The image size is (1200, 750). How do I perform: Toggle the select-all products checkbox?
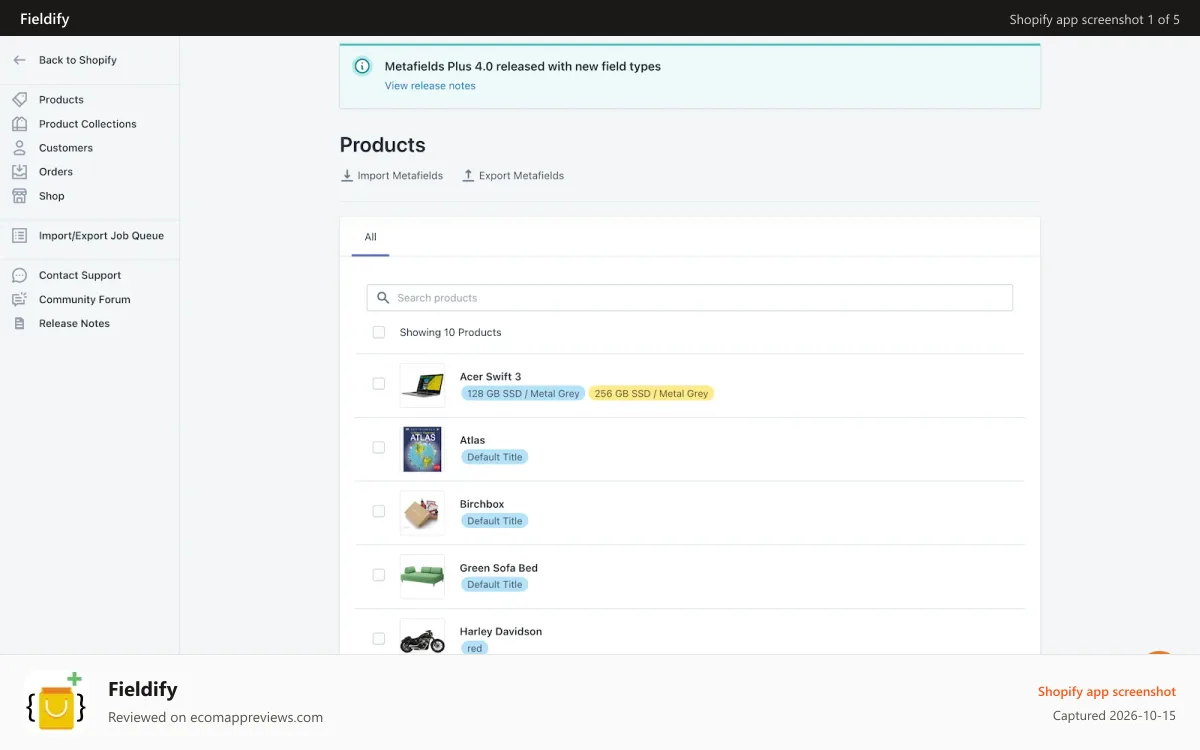[379, 332]
